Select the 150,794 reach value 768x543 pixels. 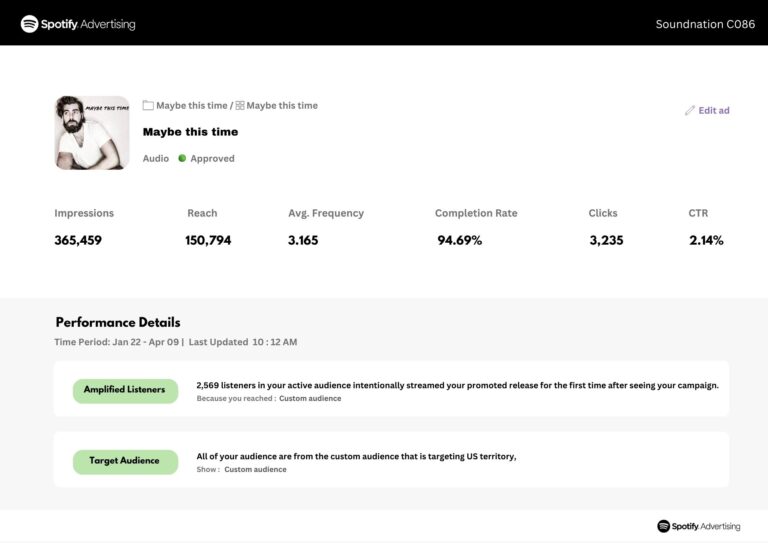208,240
